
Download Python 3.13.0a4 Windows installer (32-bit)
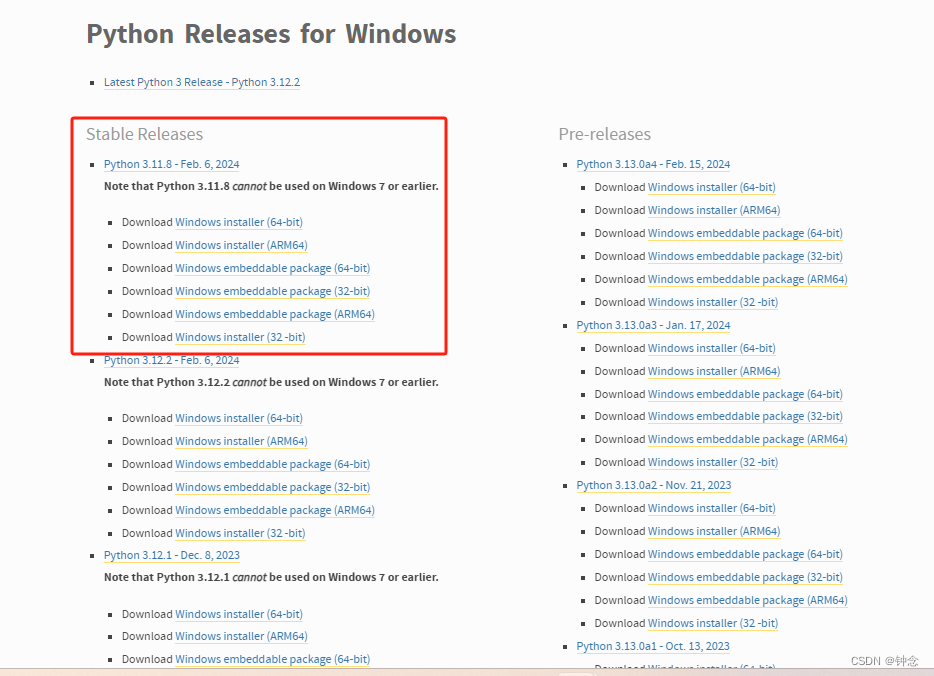coord(713,303)
